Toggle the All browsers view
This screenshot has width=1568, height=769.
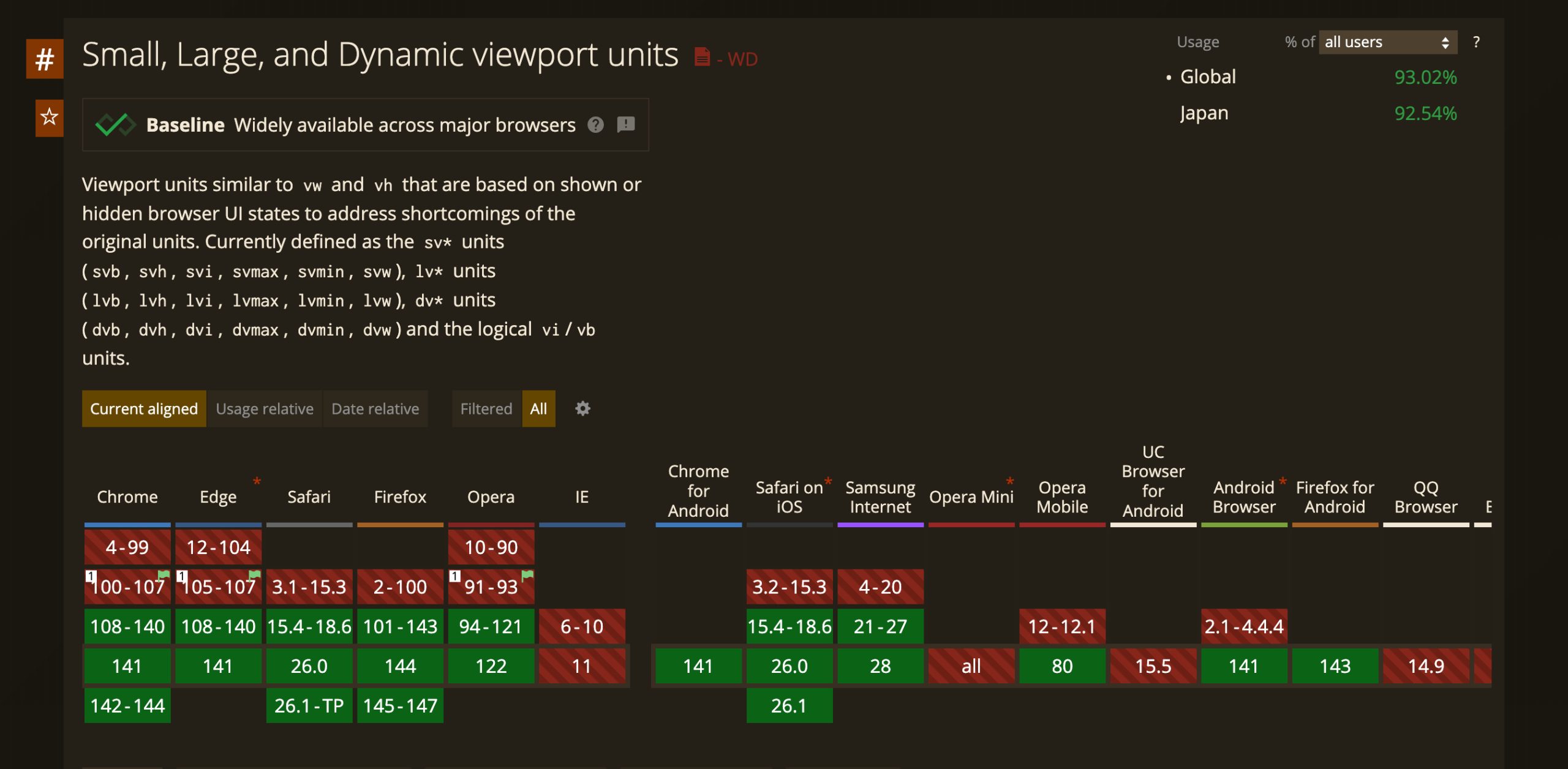point(538,409)
